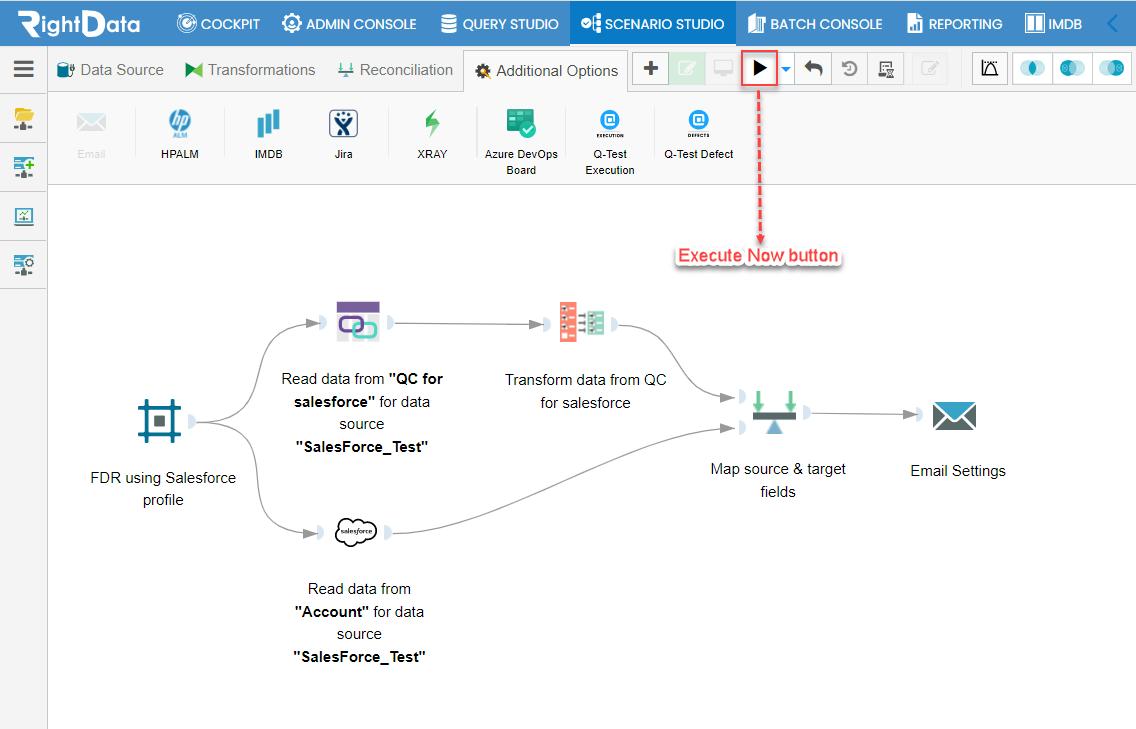Open dropdown arrow next to Execute button
Screen dimensions: 1136x729
coord(785,70)
